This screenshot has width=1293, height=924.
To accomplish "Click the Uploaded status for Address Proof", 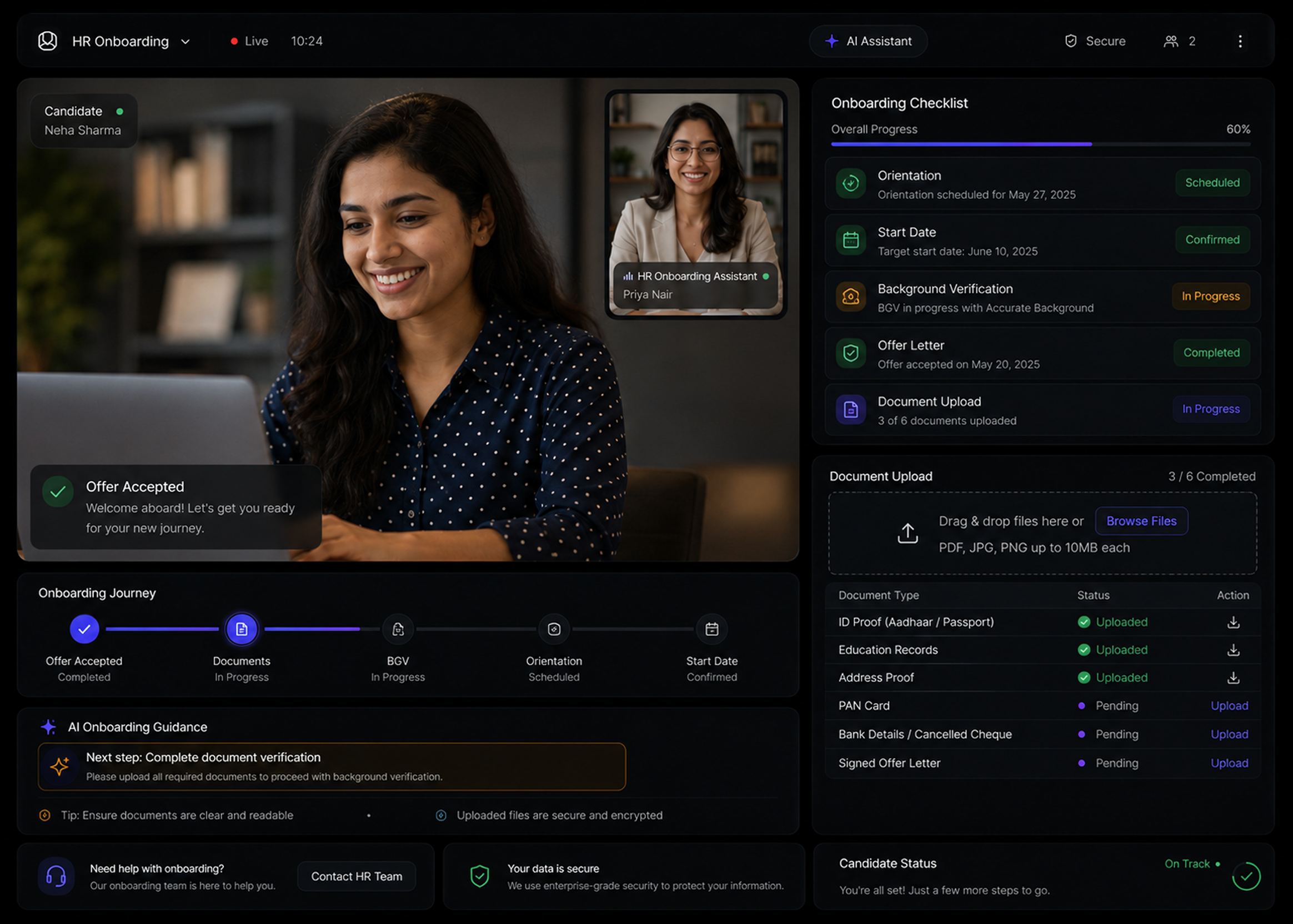I will click(1112, 677).
